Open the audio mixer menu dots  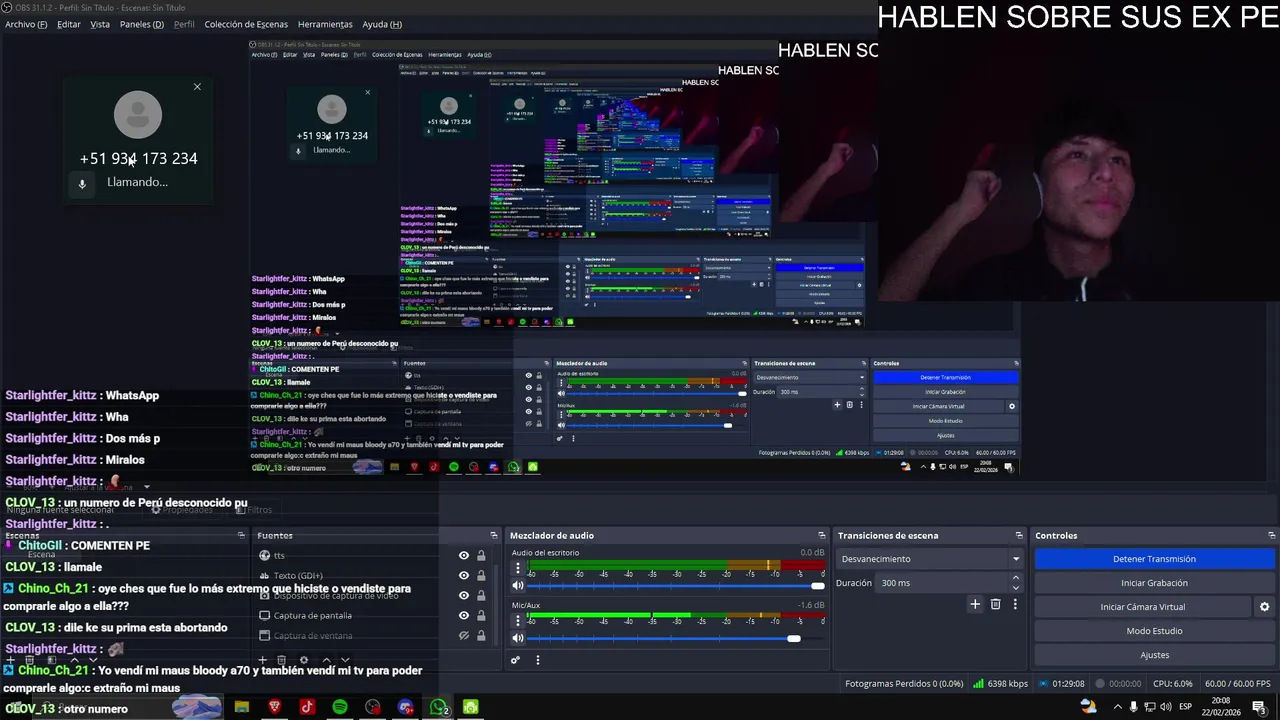coord(538,660)
